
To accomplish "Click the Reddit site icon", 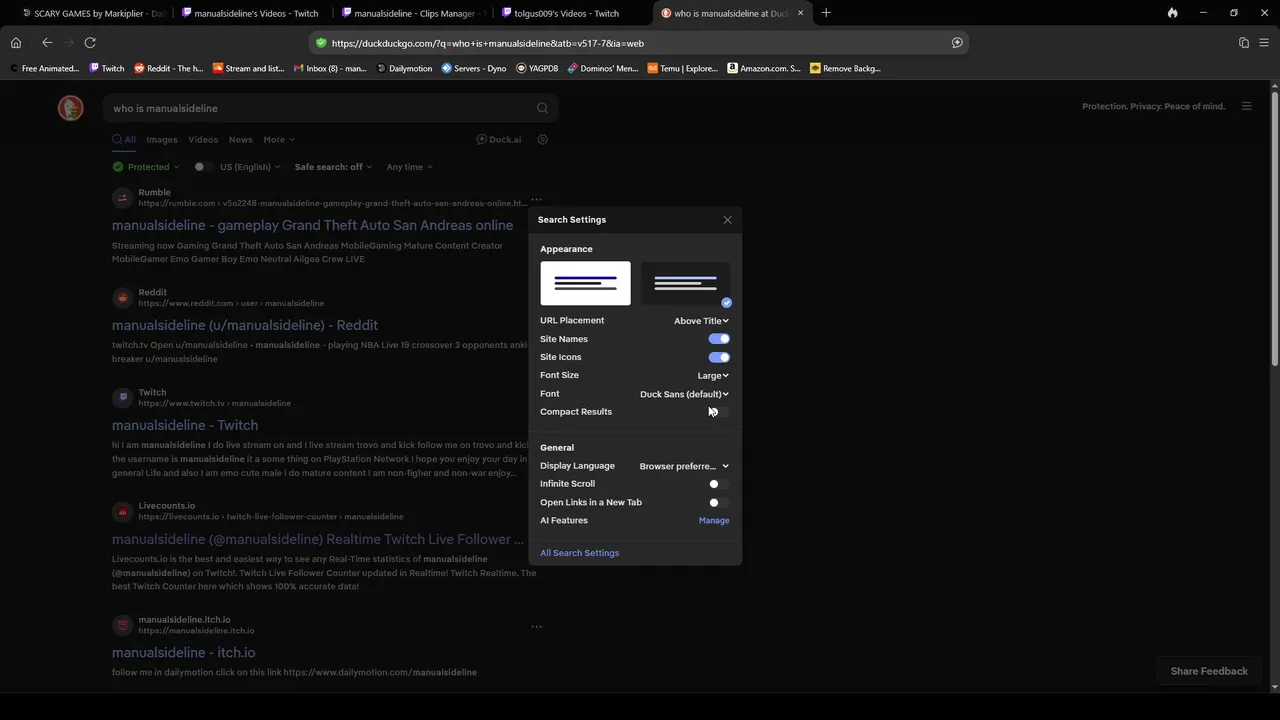I will (122, 298).
